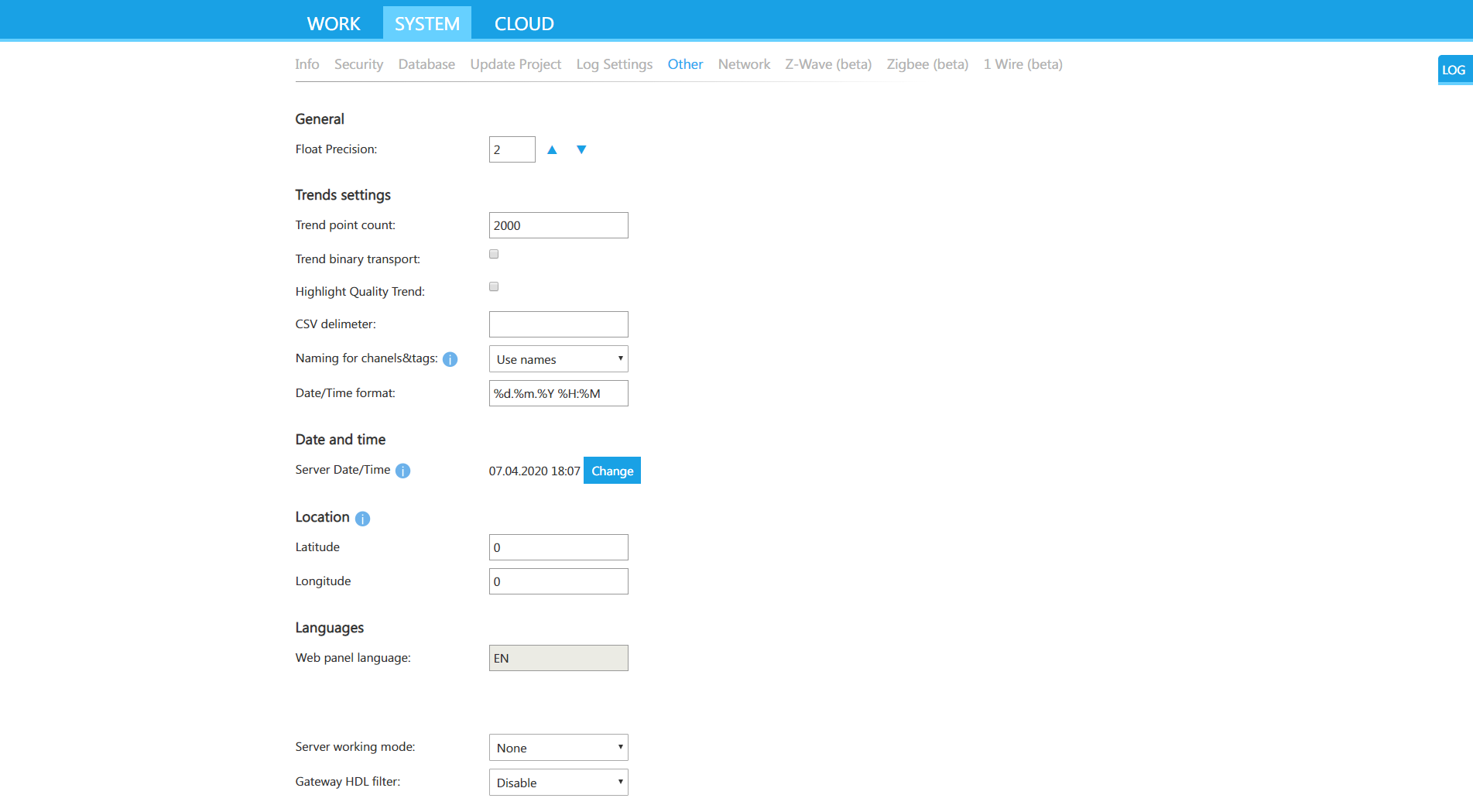Click info icon beside Naming for chanels&tags
1473x812 pixels.
click(x=450, y=359)
